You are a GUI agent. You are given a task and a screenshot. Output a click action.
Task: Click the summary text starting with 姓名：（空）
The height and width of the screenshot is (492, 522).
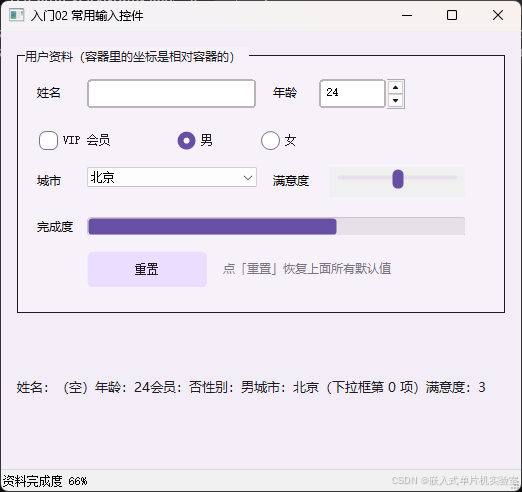tap(251, 387)
